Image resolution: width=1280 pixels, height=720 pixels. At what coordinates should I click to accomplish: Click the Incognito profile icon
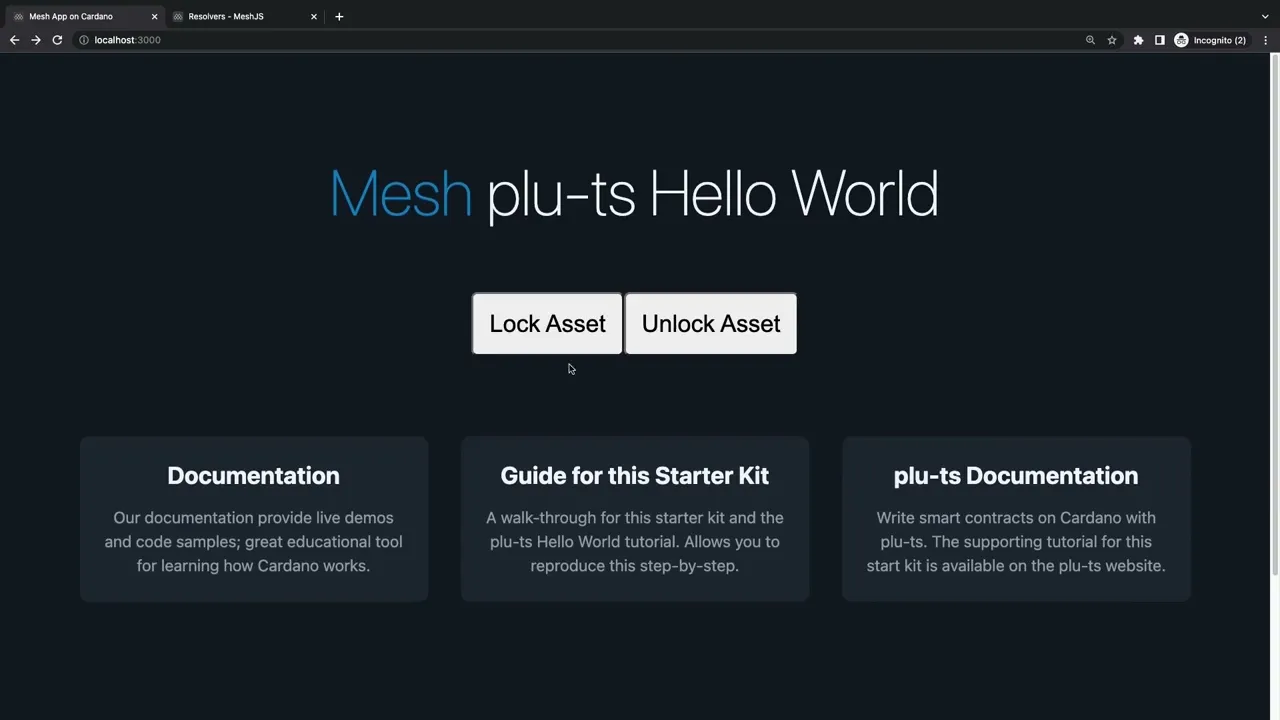(1181, 40)
